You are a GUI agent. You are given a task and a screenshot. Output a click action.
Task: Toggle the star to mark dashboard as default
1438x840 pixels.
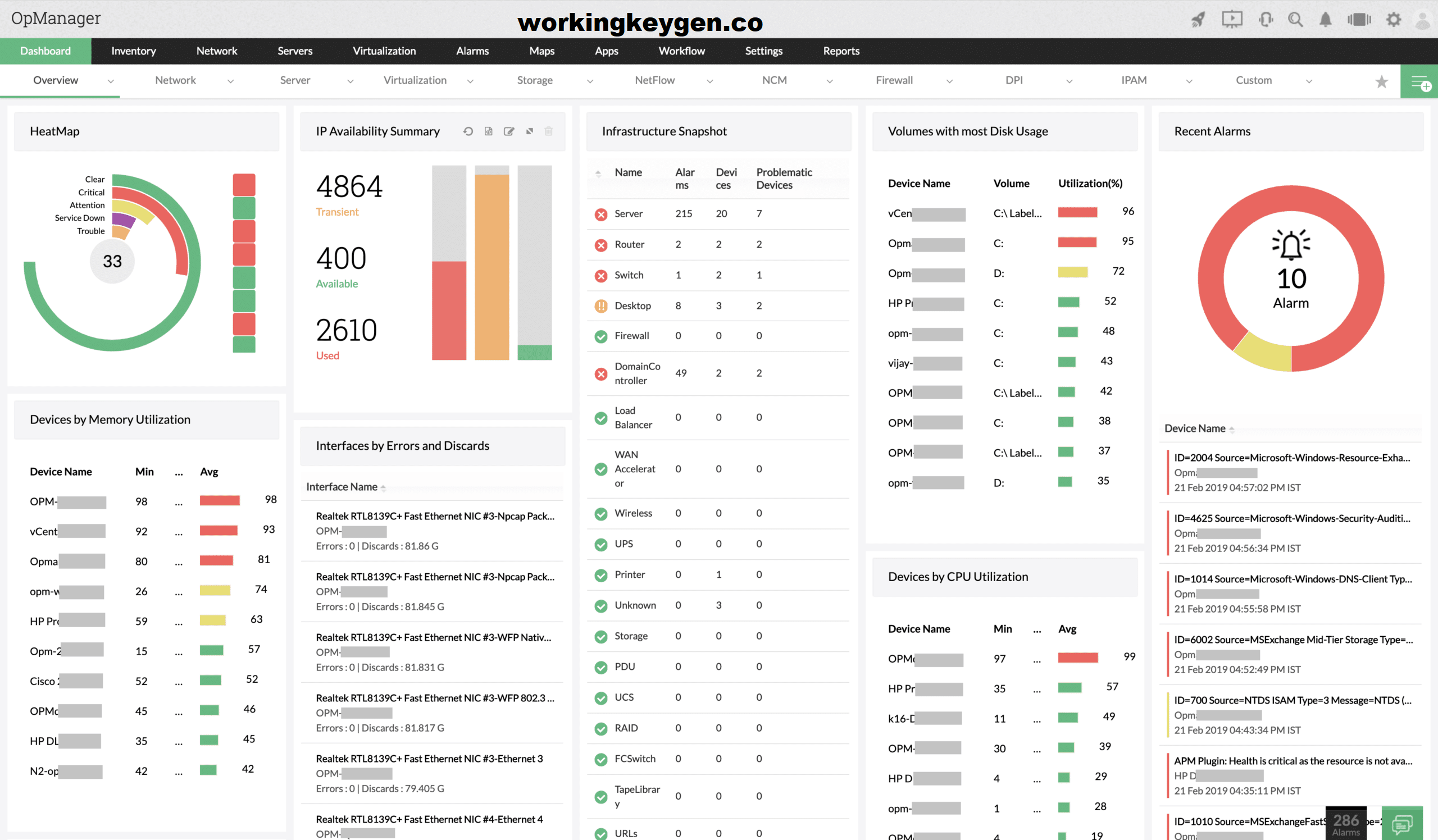[1381, 81]
